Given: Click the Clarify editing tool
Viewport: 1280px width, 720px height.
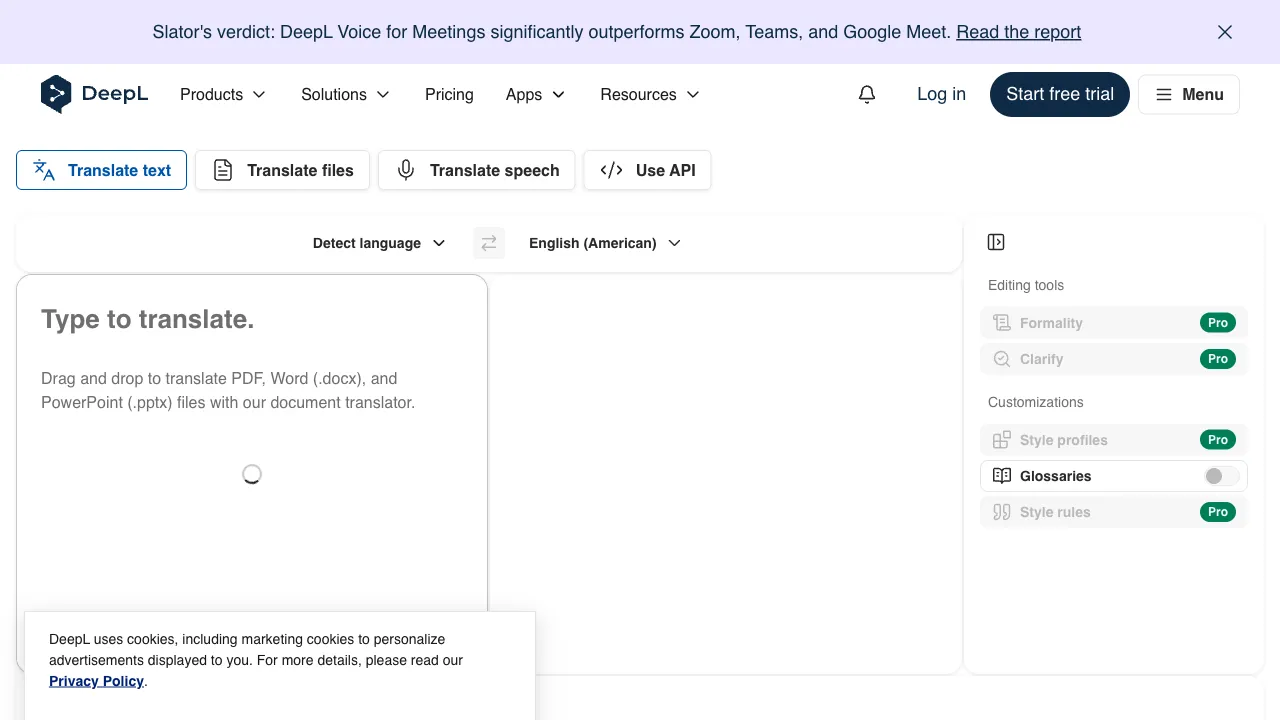Looking at the screenshot, I should 1114,359.
